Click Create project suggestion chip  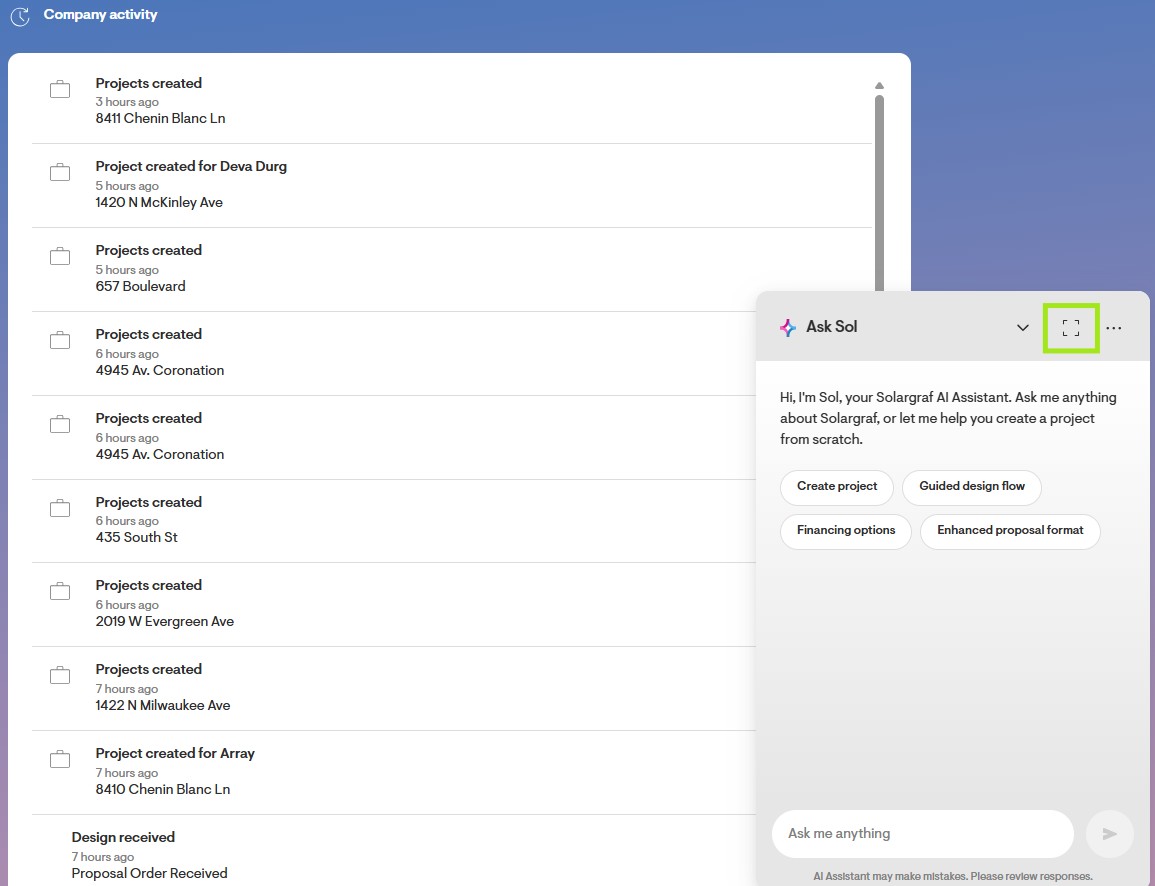pyautogui.click(x=837, y=487)
